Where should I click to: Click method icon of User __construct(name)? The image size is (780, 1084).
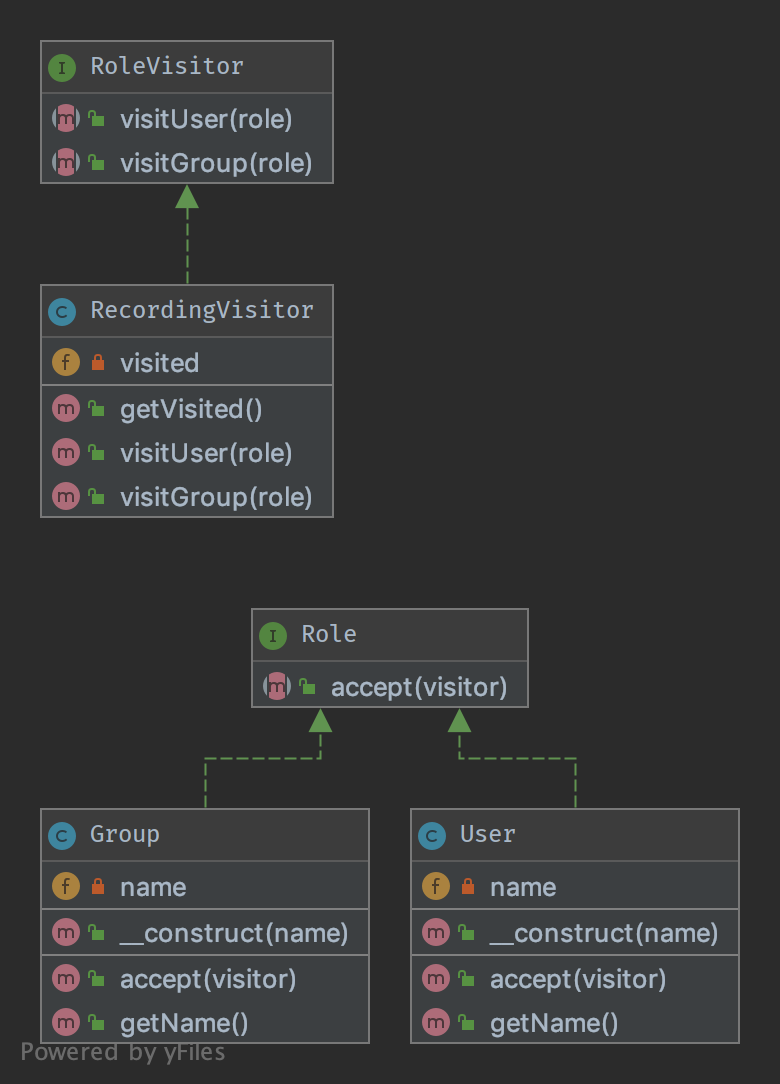point(436,933)
